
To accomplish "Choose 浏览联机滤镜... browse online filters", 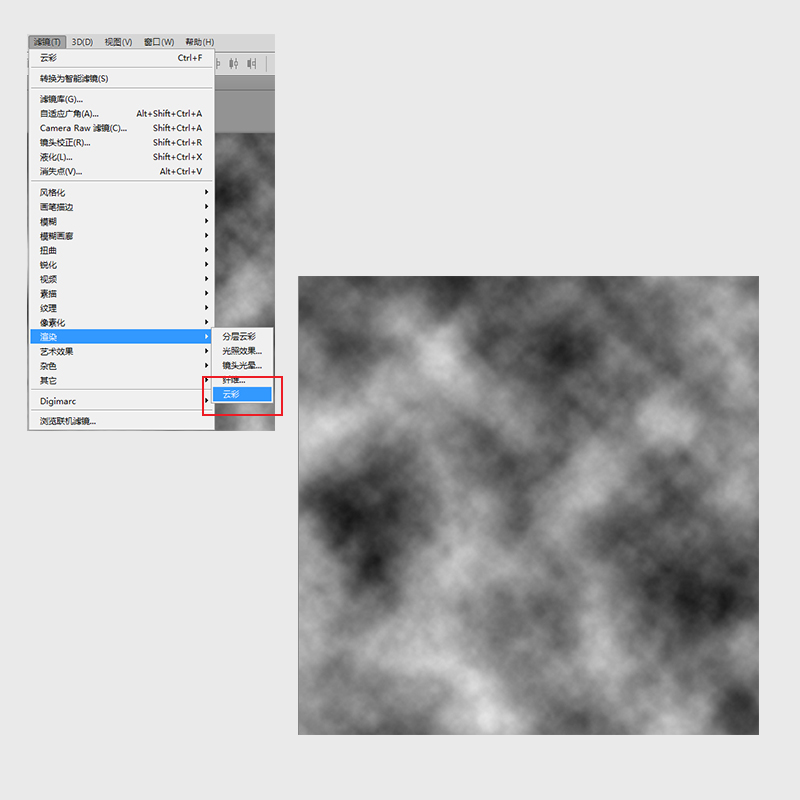I will (x=121, y=421).
